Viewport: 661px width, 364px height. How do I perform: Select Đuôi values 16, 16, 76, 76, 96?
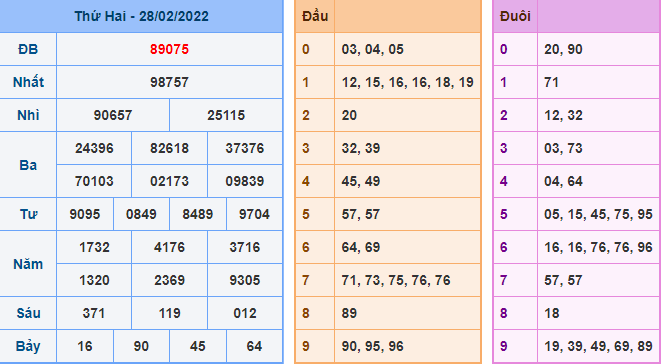click(x=598, y=247)
